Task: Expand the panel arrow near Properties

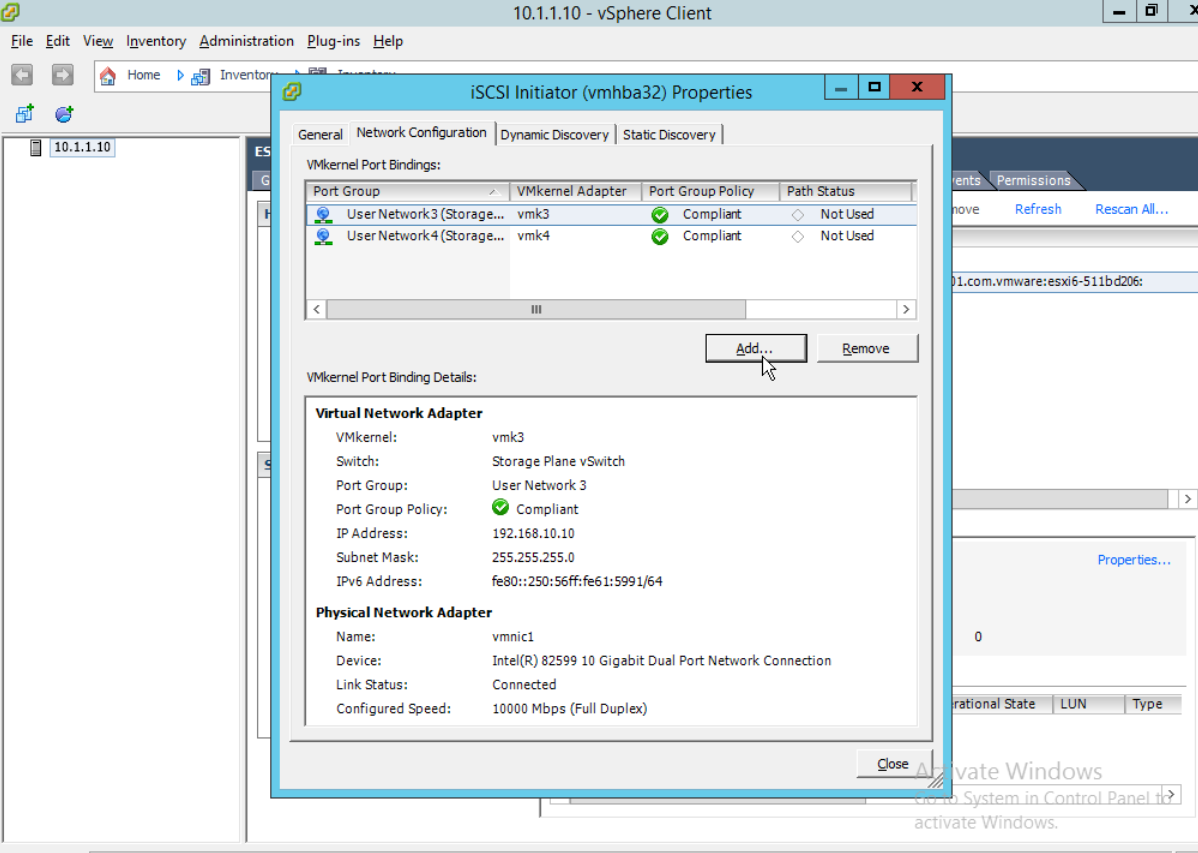Action: (x=1188, y=498)
